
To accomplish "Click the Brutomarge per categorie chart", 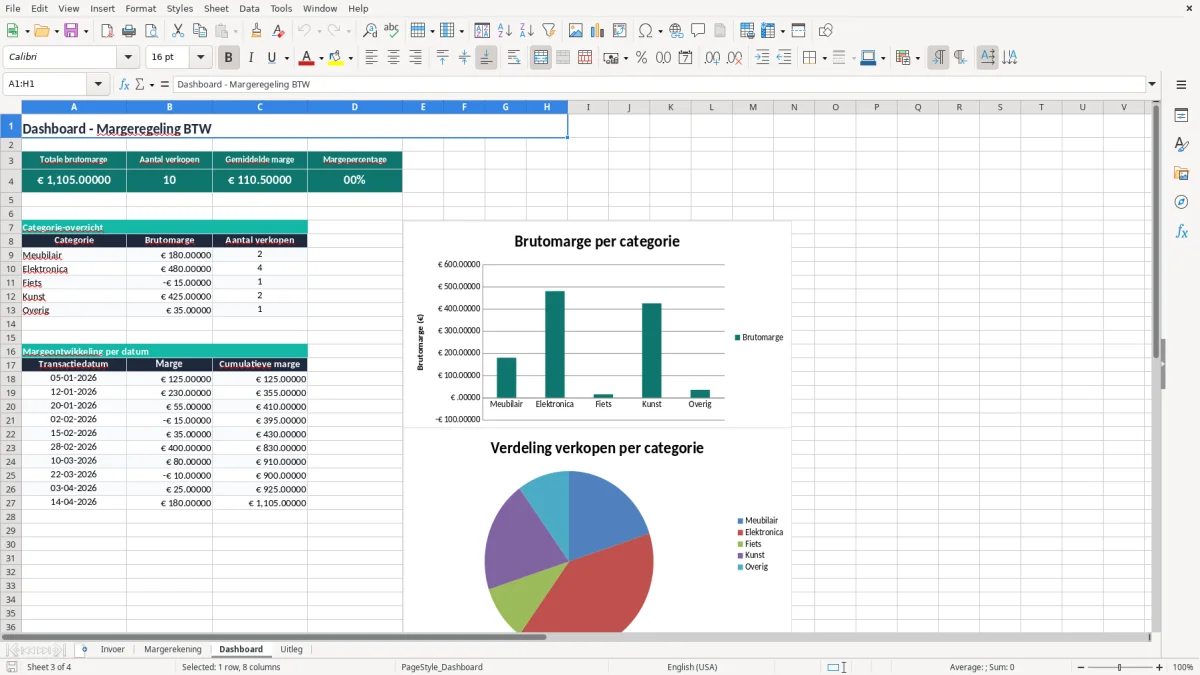I will pos(597,325).
